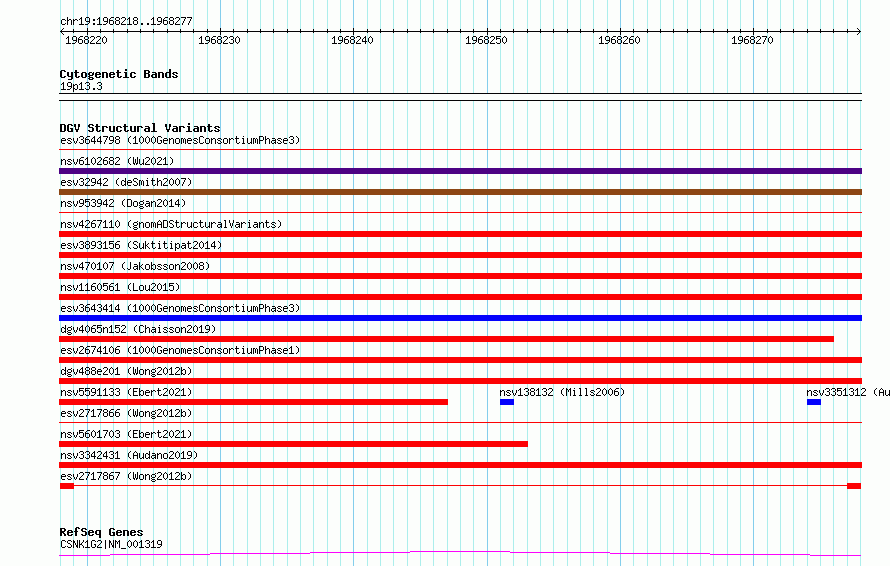Click the nsv3351312 small blue feature

pyautogui.click(x=814, y=402)
